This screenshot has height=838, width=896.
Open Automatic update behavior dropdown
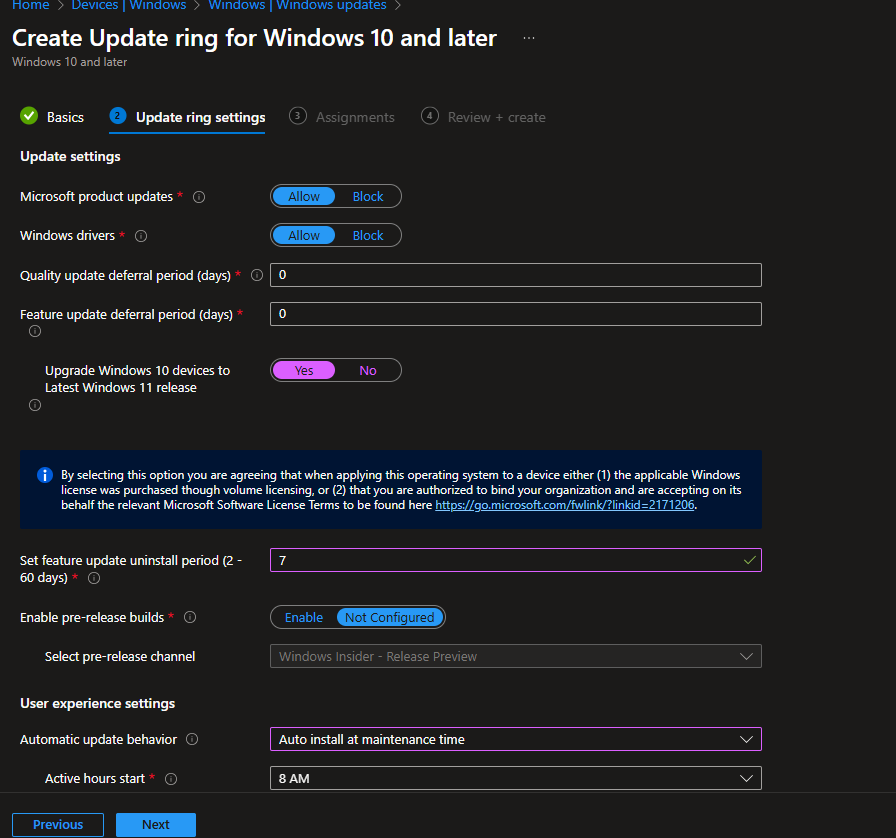[515, 739]
